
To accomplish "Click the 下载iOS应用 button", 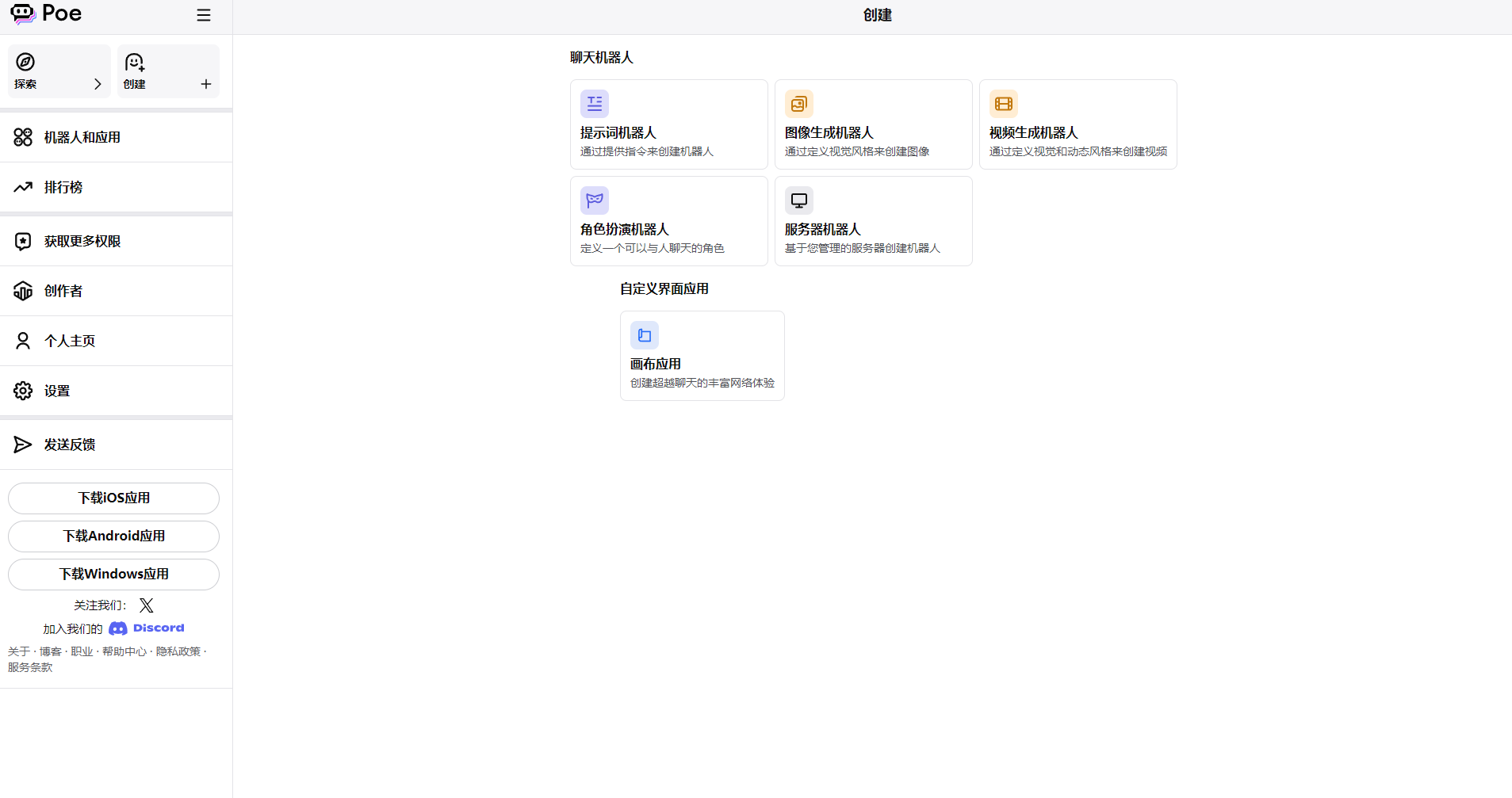I will 113,498.
